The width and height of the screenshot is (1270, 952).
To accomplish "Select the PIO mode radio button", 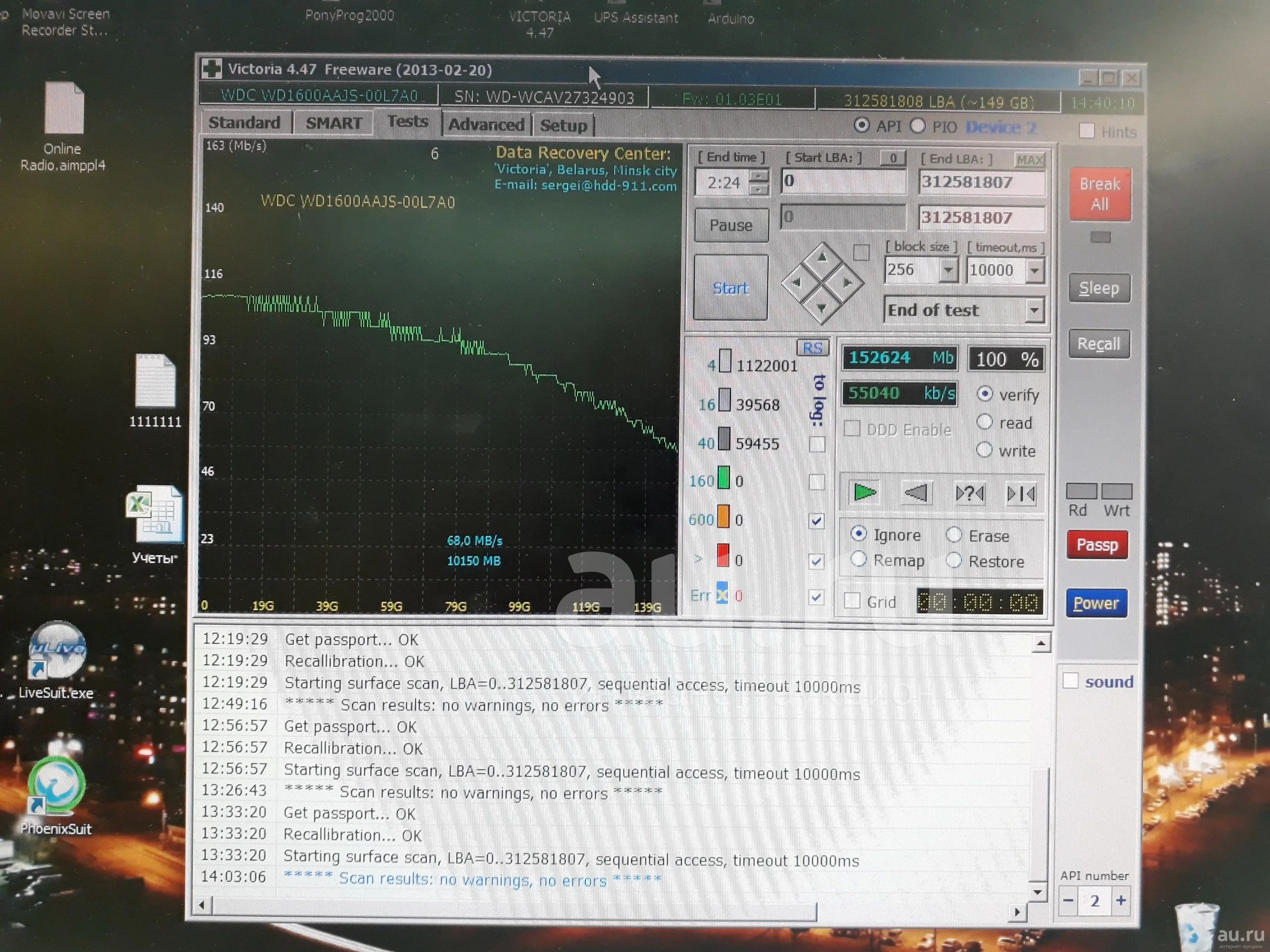I will [917, 125].
